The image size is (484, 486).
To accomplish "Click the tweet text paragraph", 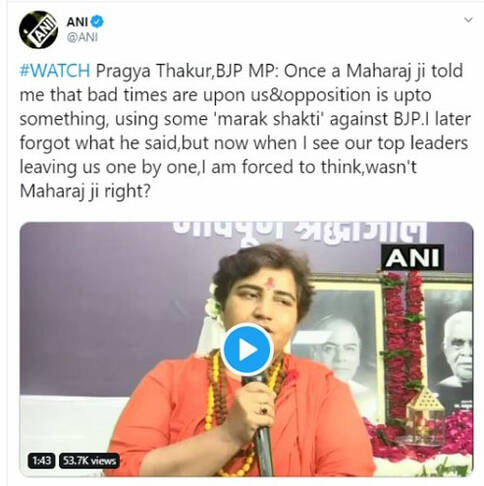I will (x=245, y=131).
